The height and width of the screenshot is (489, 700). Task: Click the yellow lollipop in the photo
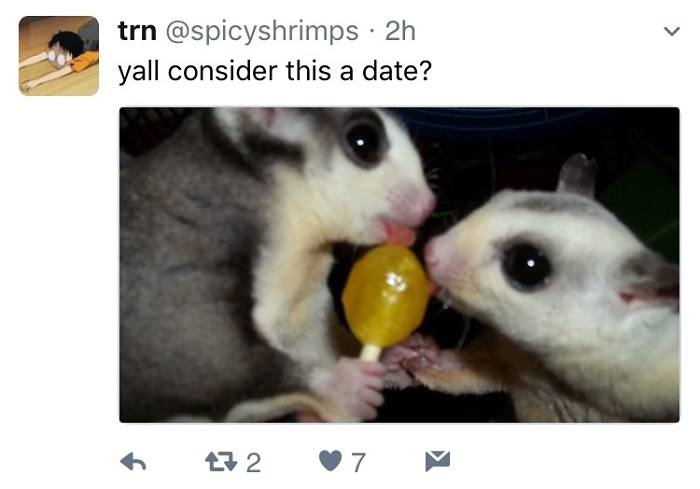[386, 296]
